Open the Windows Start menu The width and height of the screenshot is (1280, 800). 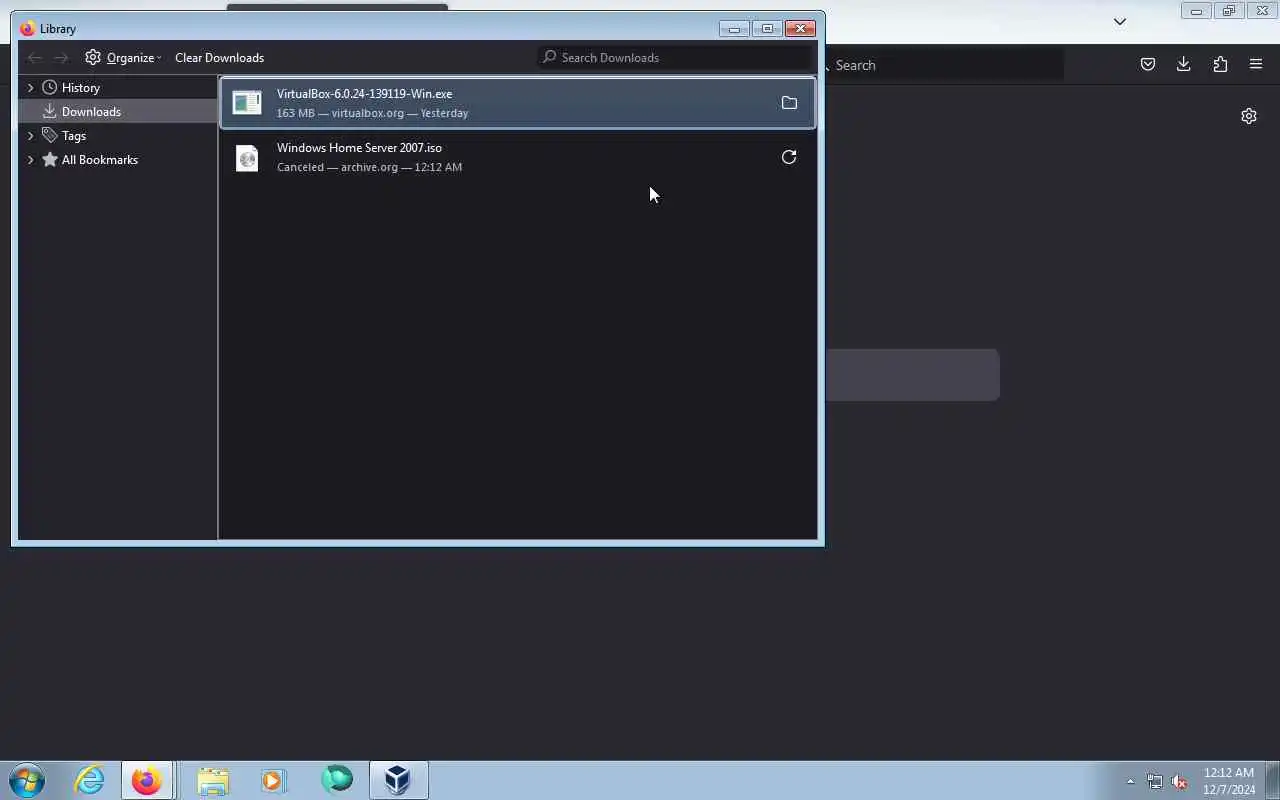27,780
